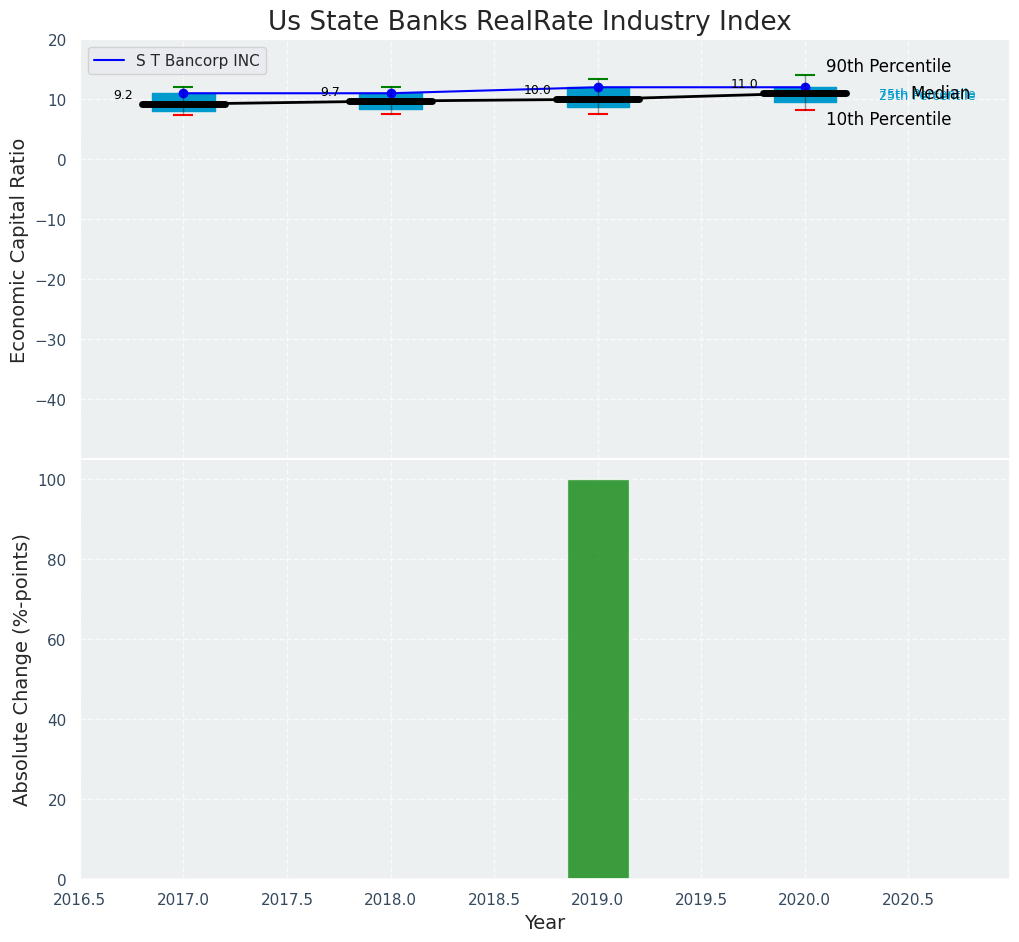Click the x-axis tick label '2019.0'

(x=598, y=900)
